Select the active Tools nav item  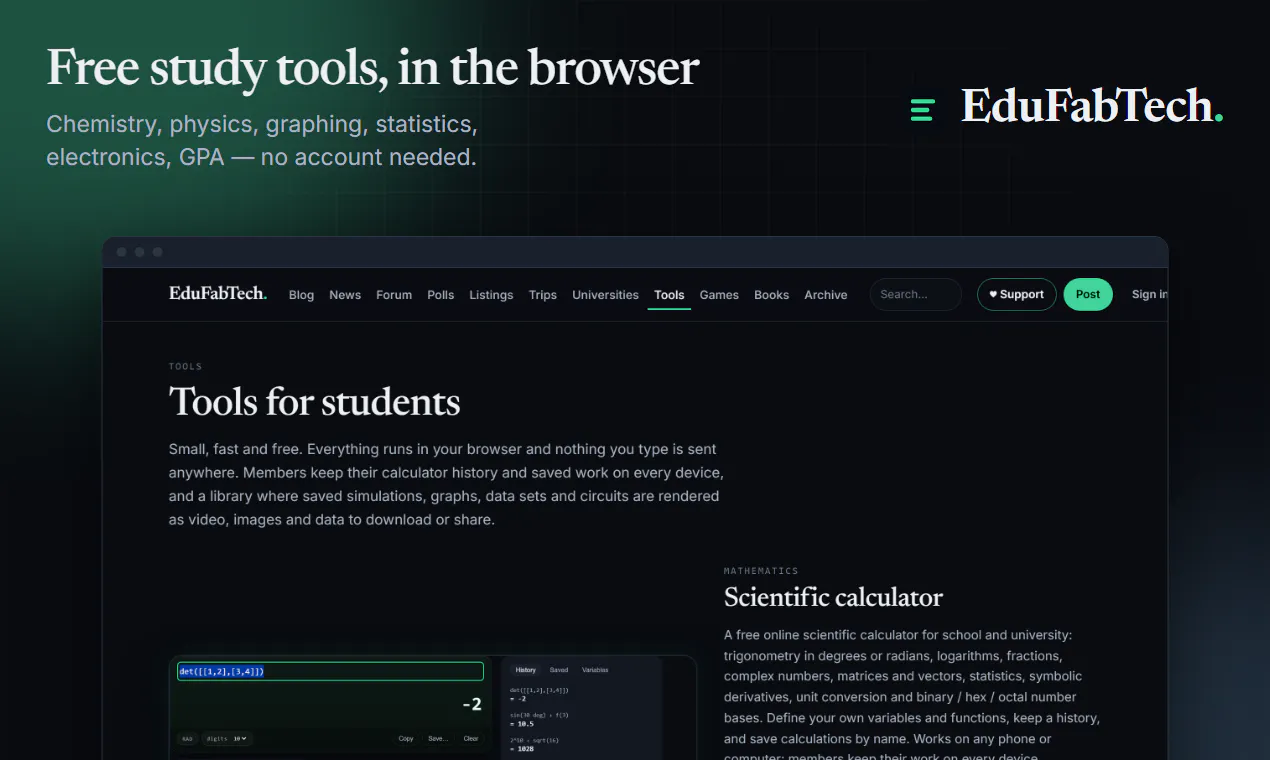pos(669,295)
